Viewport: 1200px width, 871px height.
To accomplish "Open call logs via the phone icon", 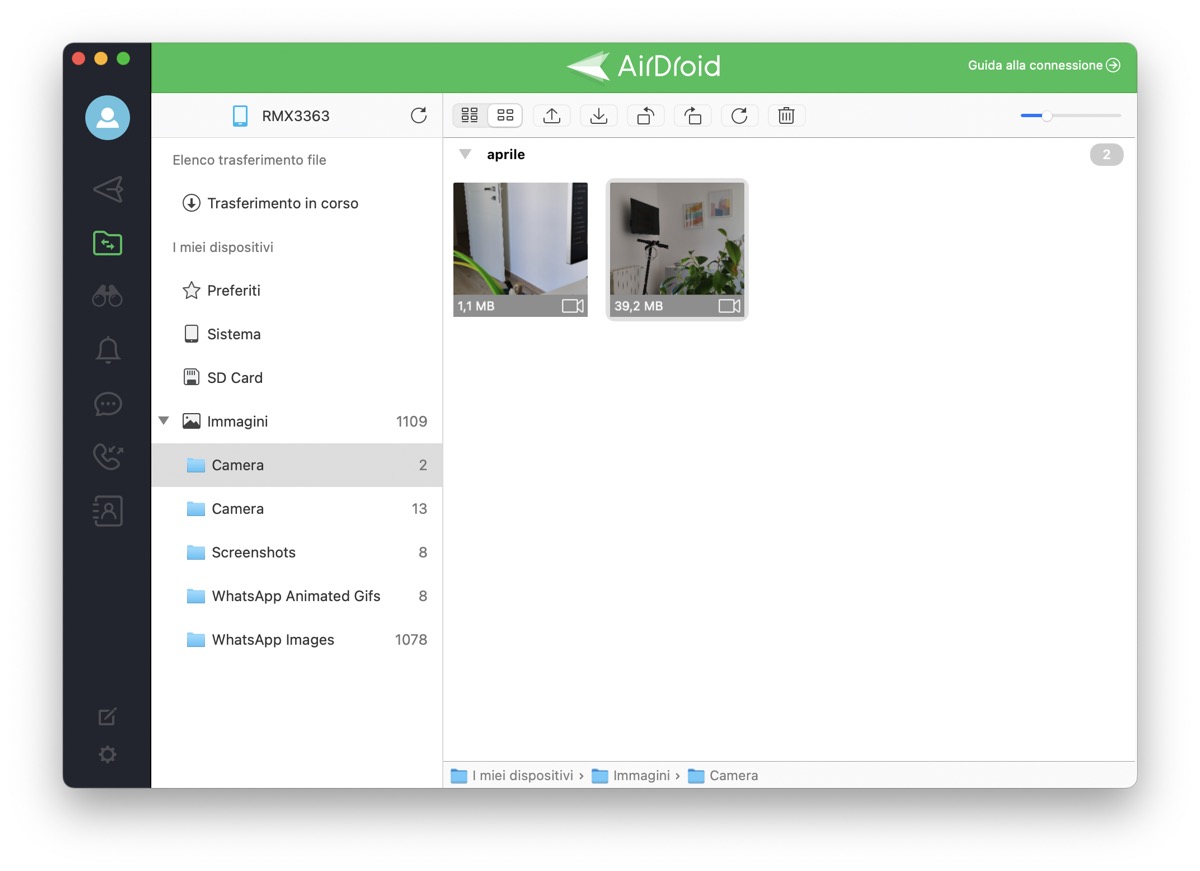I will 107,457.
